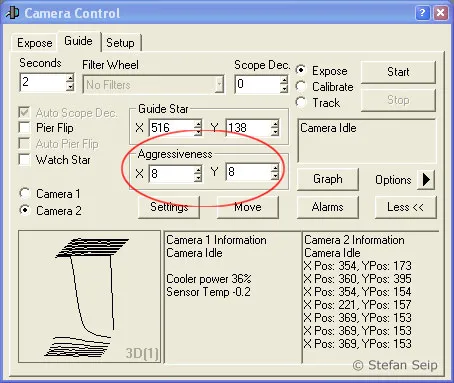Increase Guide Star Y value
This screenshot has width=454, height=383.
[275, 124]
